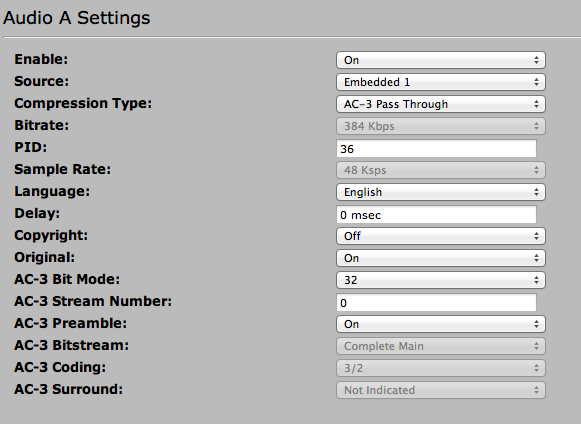Click the Compression Type: label

83,103
